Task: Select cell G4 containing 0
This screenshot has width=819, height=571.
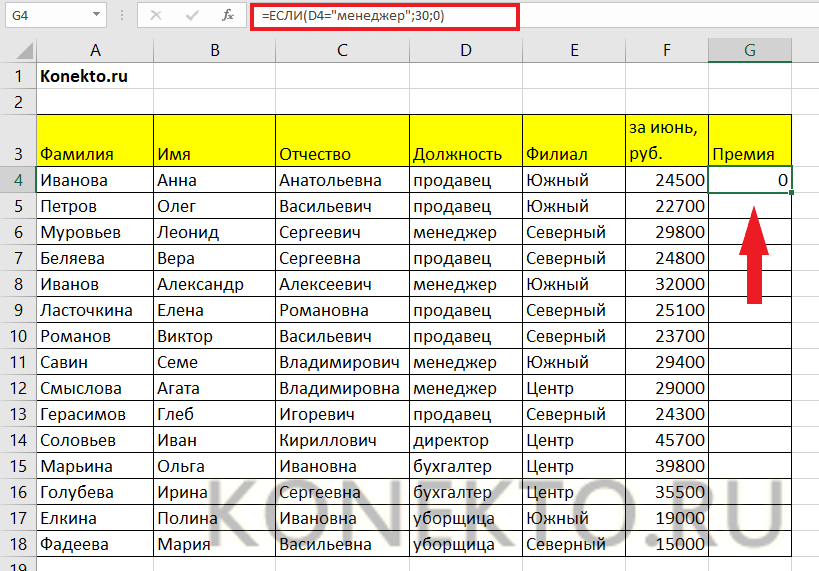Action: click(749, 180)
